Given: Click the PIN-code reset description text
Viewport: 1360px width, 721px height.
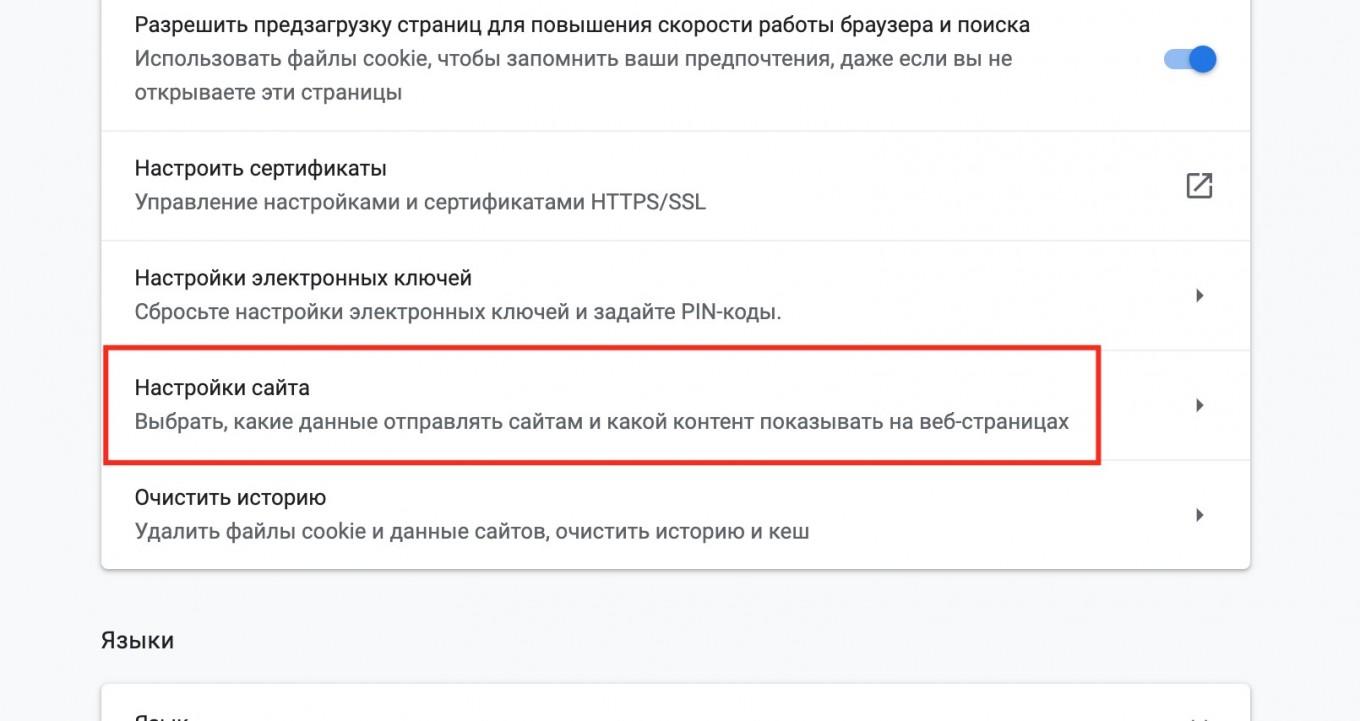Looking at the screenshot, I should [x=458, y=312].
